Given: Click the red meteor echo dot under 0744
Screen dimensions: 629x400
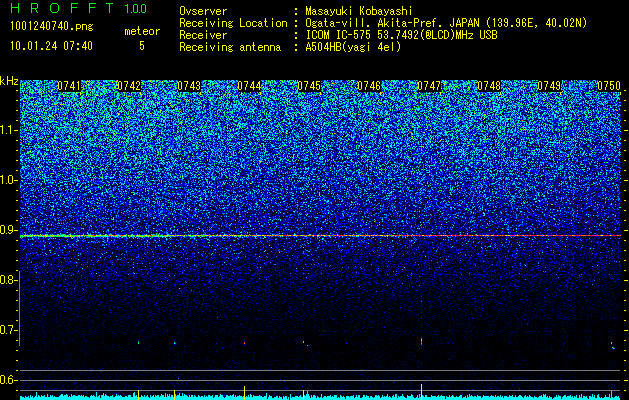Looking at the screenshot, I should (x=244, y=343).
